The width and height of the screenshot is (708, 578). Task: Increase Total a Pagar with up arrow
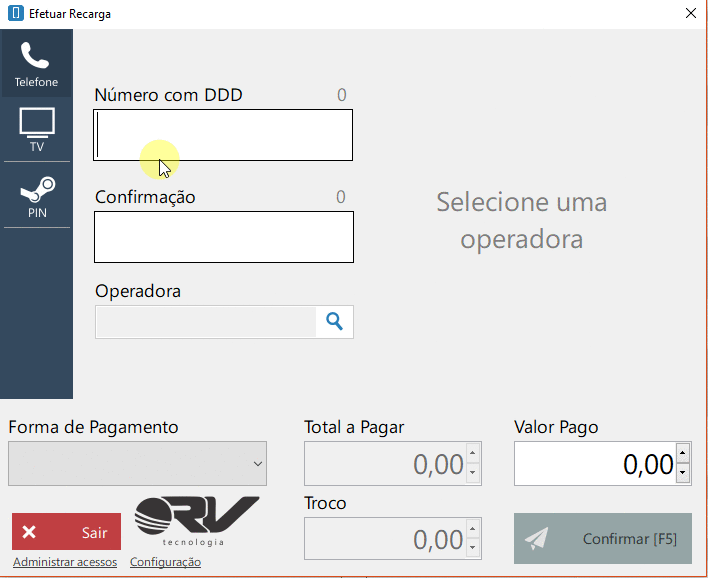coord(474,454)
